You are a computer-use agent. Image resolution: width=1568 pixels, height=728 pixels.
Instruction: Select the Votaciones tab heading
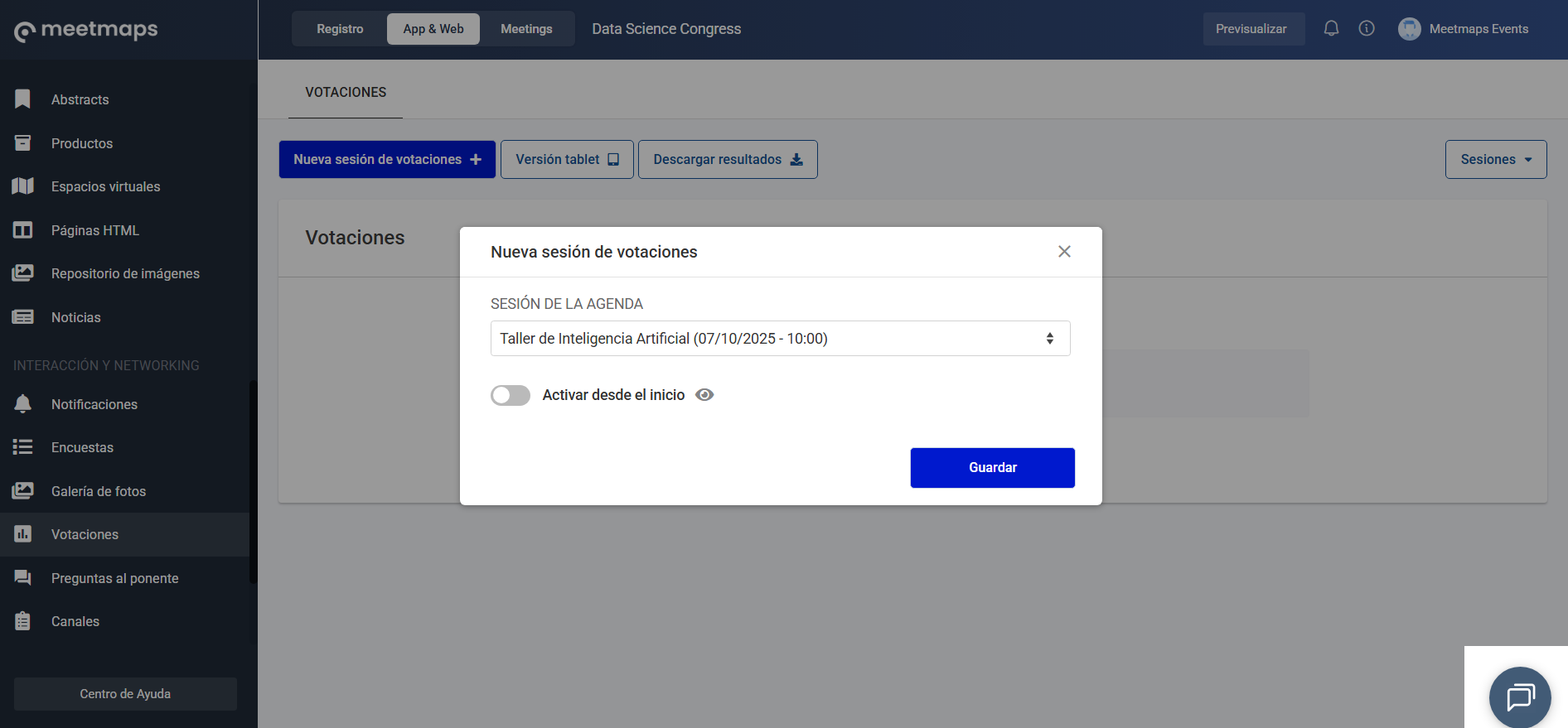click(x=346, y=93)
